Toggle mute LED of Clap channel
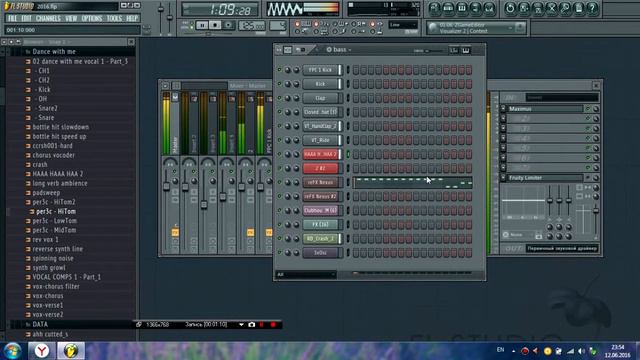The height and width of the screenshot is (360, 640). pos(280,98)
